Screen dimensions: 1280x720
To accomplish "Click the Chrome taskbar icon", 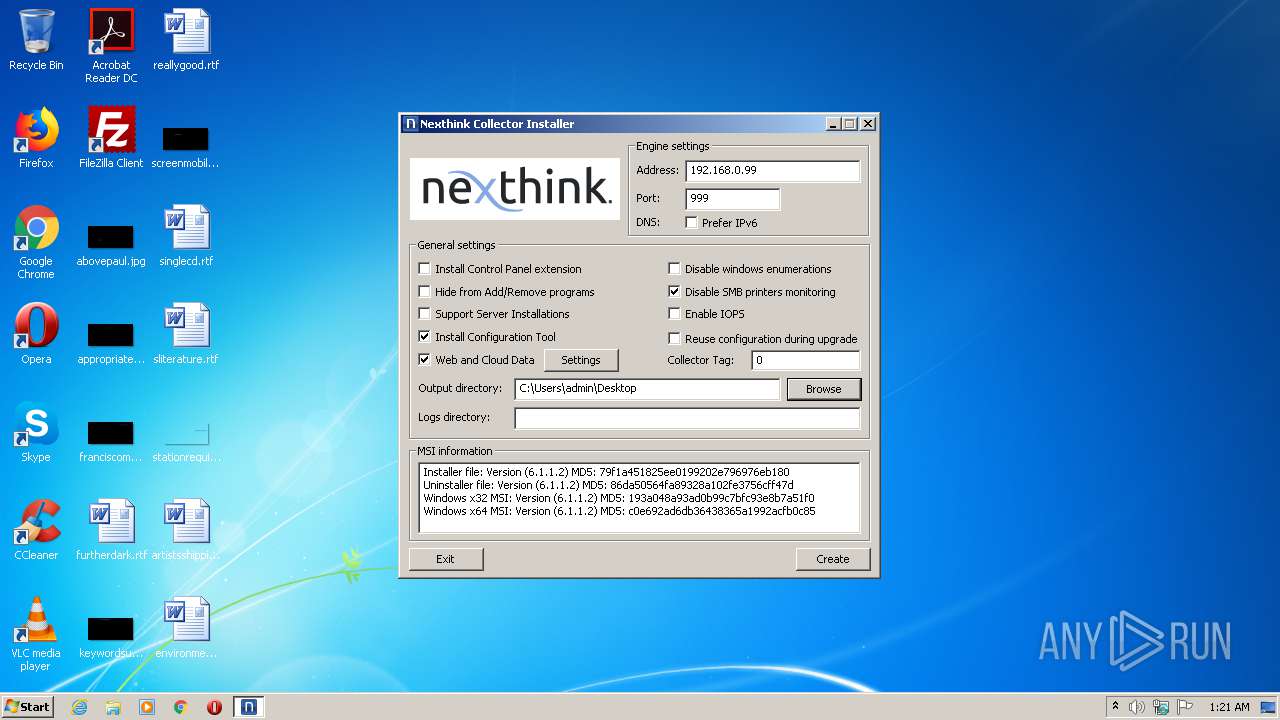I will pos(181,707).
